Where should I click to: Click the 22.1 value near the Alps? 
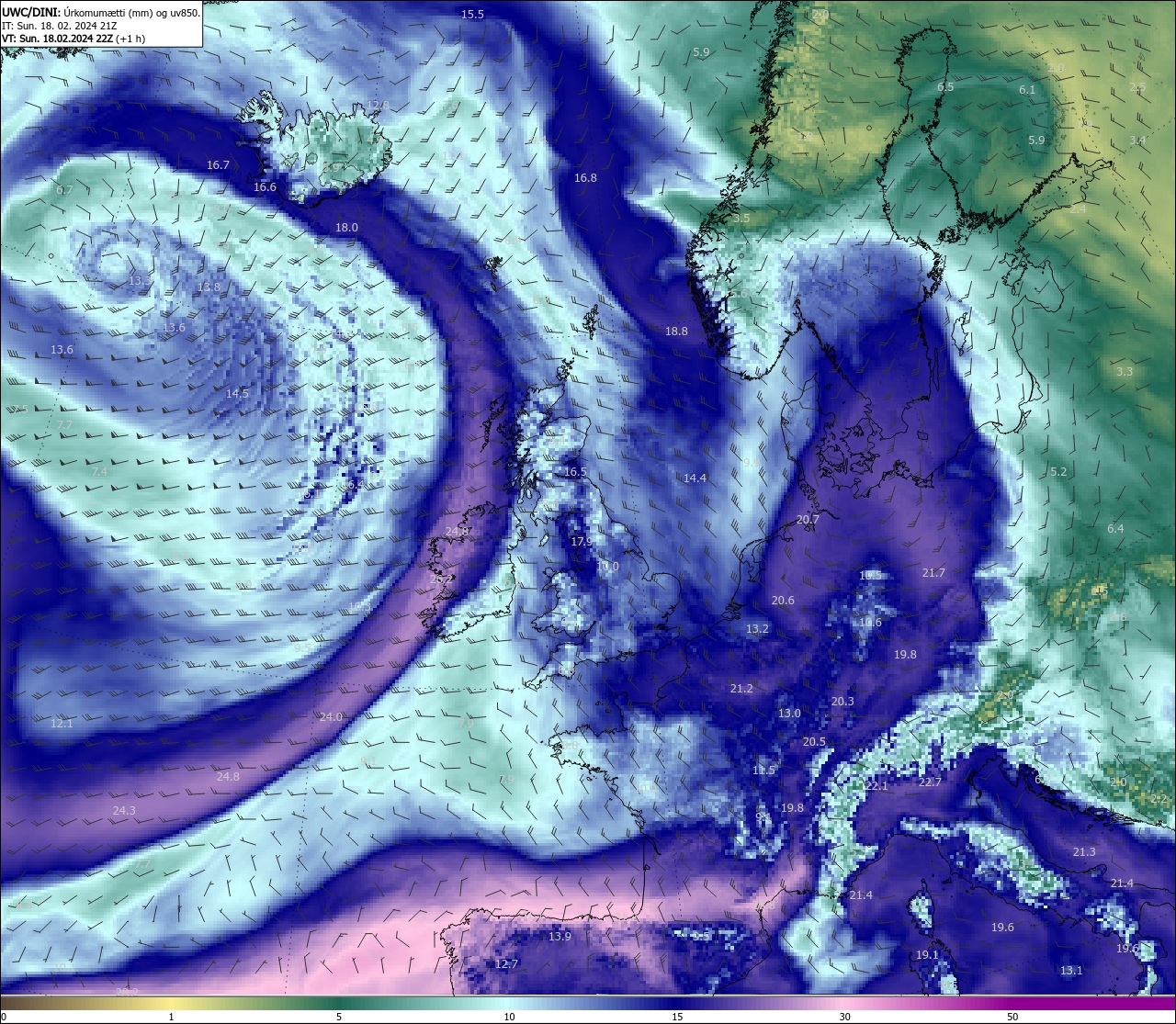pos(876,786)
